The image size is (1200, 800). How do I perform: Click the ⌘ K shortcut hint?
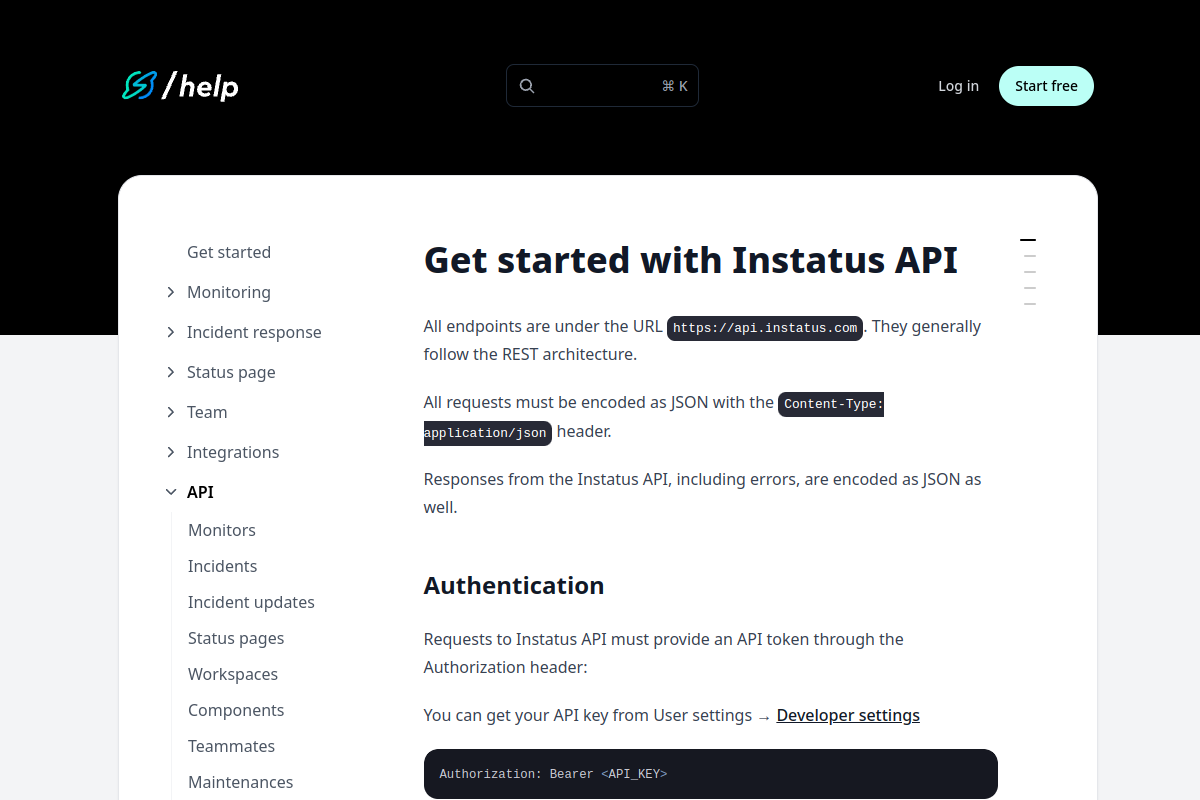pyautogui.click(x=675, y=86)
